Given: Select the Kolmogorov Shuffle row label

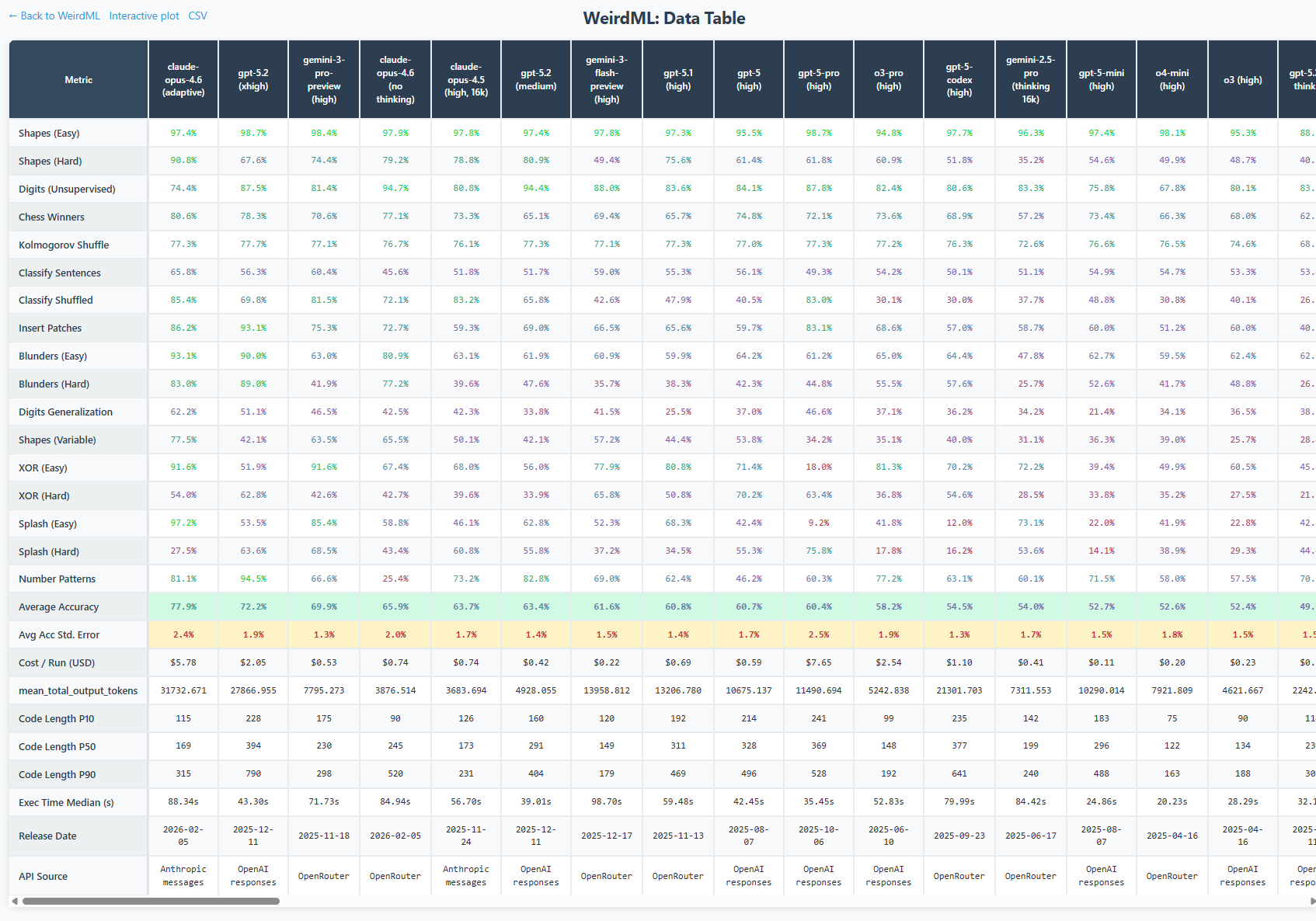Looking at the screenshot, I should click(63, 245).
